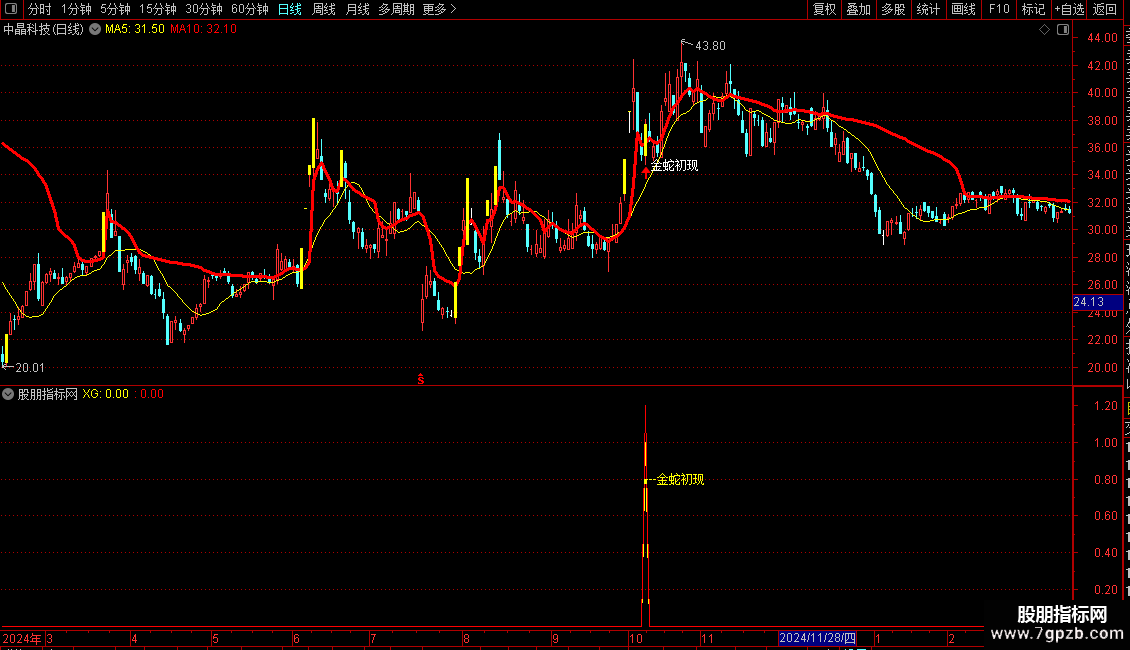Click the 金蛇初现 signal label on main chart
This screenshot has height=650, width=1130.
(675, 166)
